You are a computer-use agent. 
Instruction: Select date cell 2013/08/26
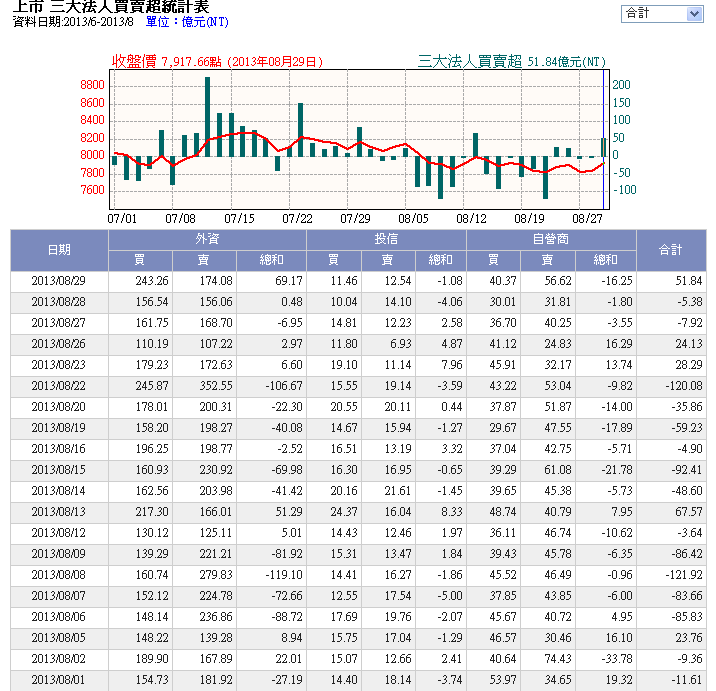click(58, 344)
